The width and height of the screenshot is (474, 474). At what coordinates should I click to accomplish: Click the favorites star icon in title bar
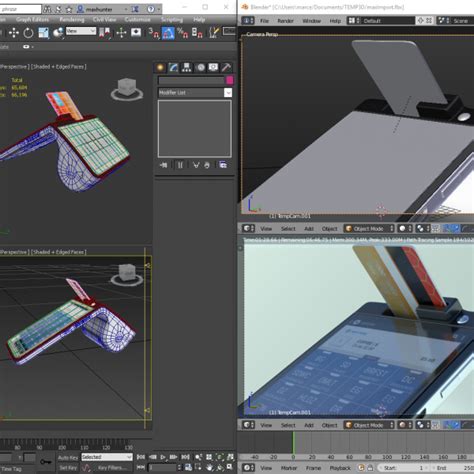tap(69, 9)
